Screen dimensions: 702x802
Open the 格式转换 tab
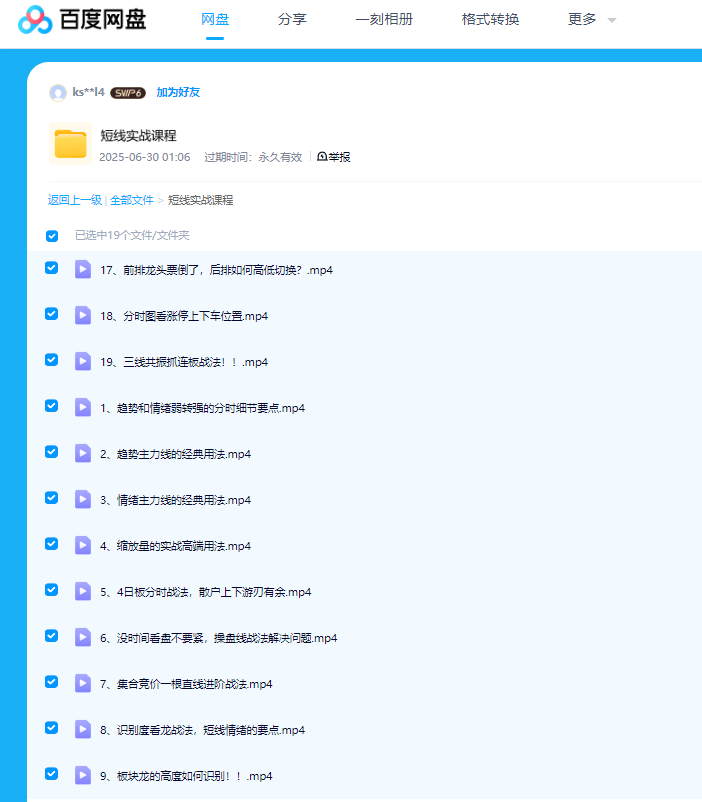[x=490, y=19]
